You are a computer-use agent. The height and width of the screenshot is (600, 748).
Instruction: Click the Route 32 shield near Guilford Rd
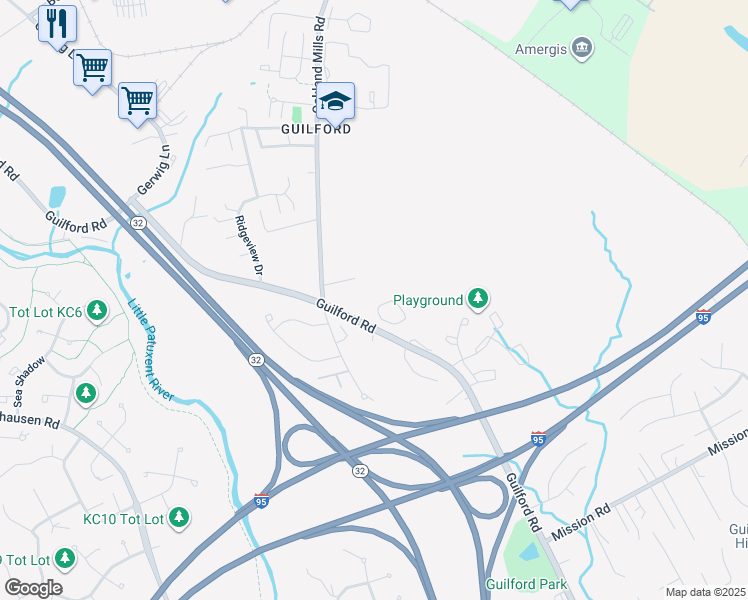point(138,223)
